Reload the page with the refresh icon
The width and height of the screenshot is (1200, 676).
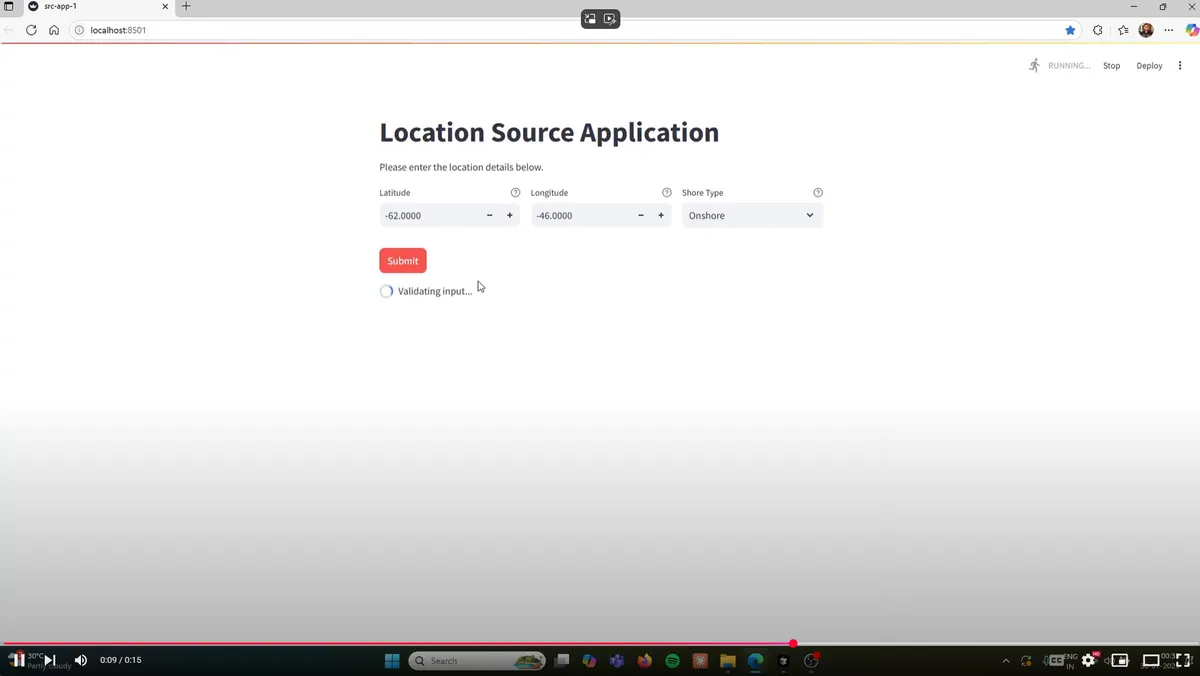pos(31,30)
